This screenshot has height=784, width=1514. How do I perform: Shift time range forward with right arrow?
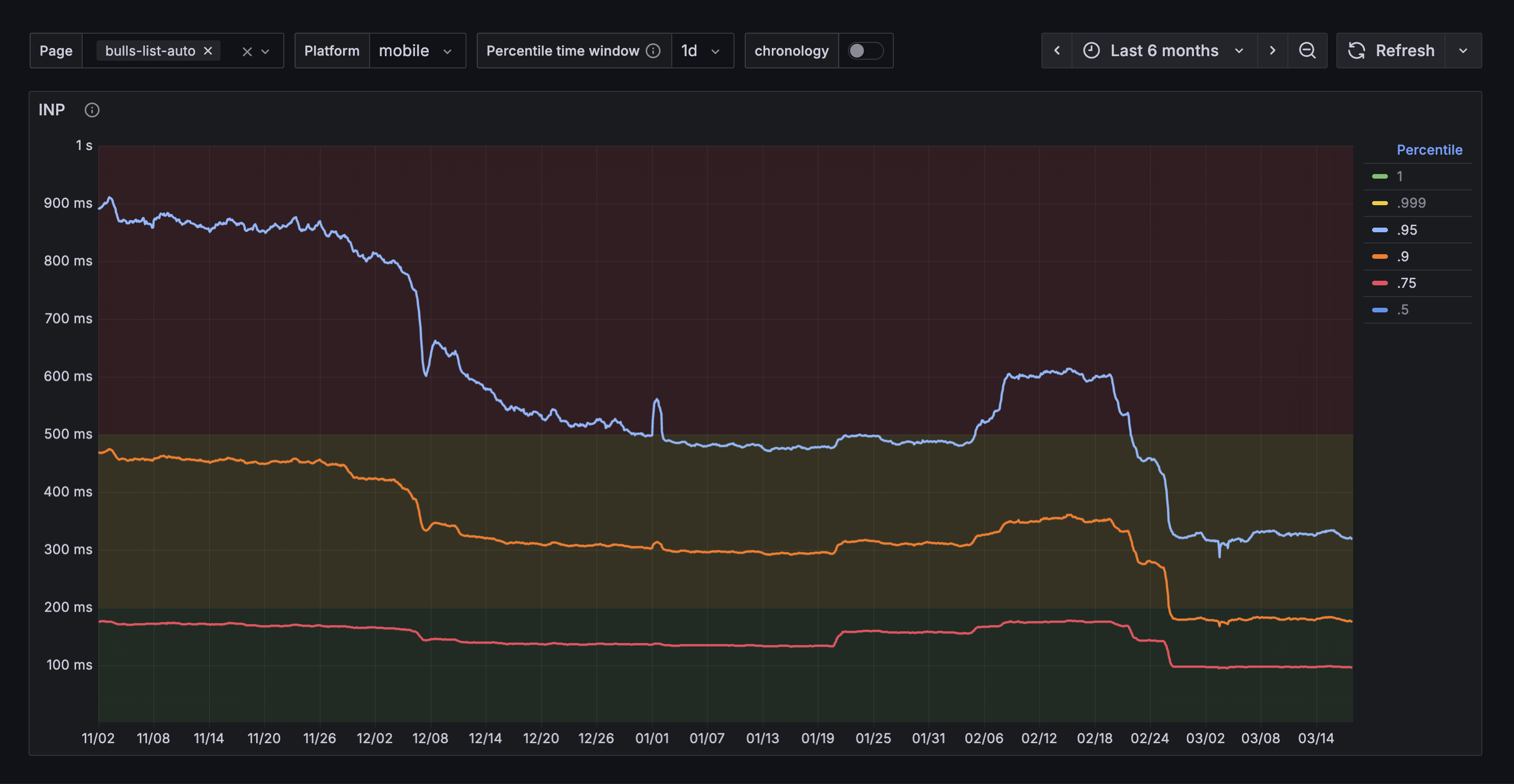pyautogui.click(x=1272, y=51)
